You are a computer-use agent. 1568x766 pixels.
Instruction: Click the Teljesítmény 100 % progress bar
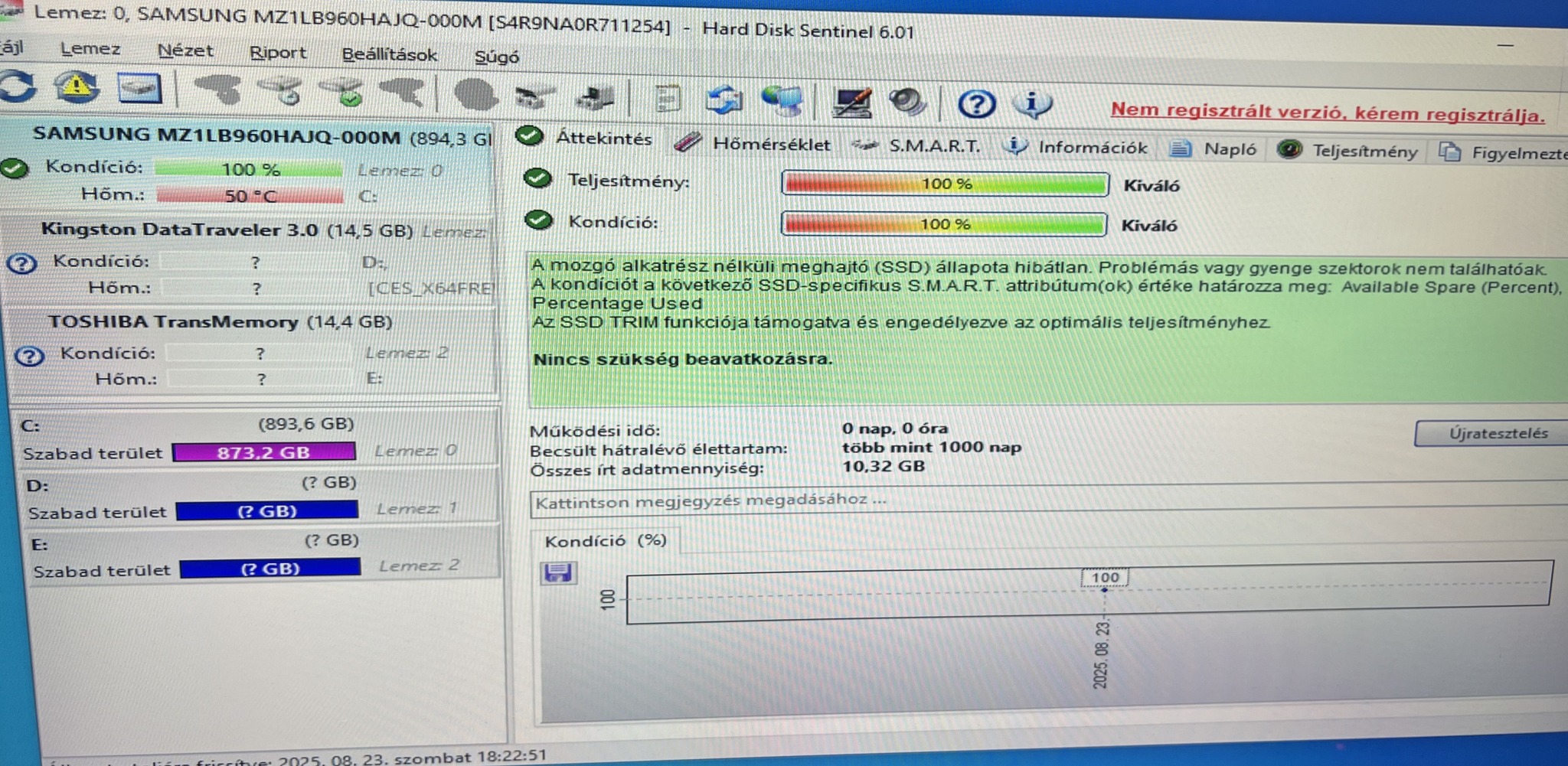945,184
